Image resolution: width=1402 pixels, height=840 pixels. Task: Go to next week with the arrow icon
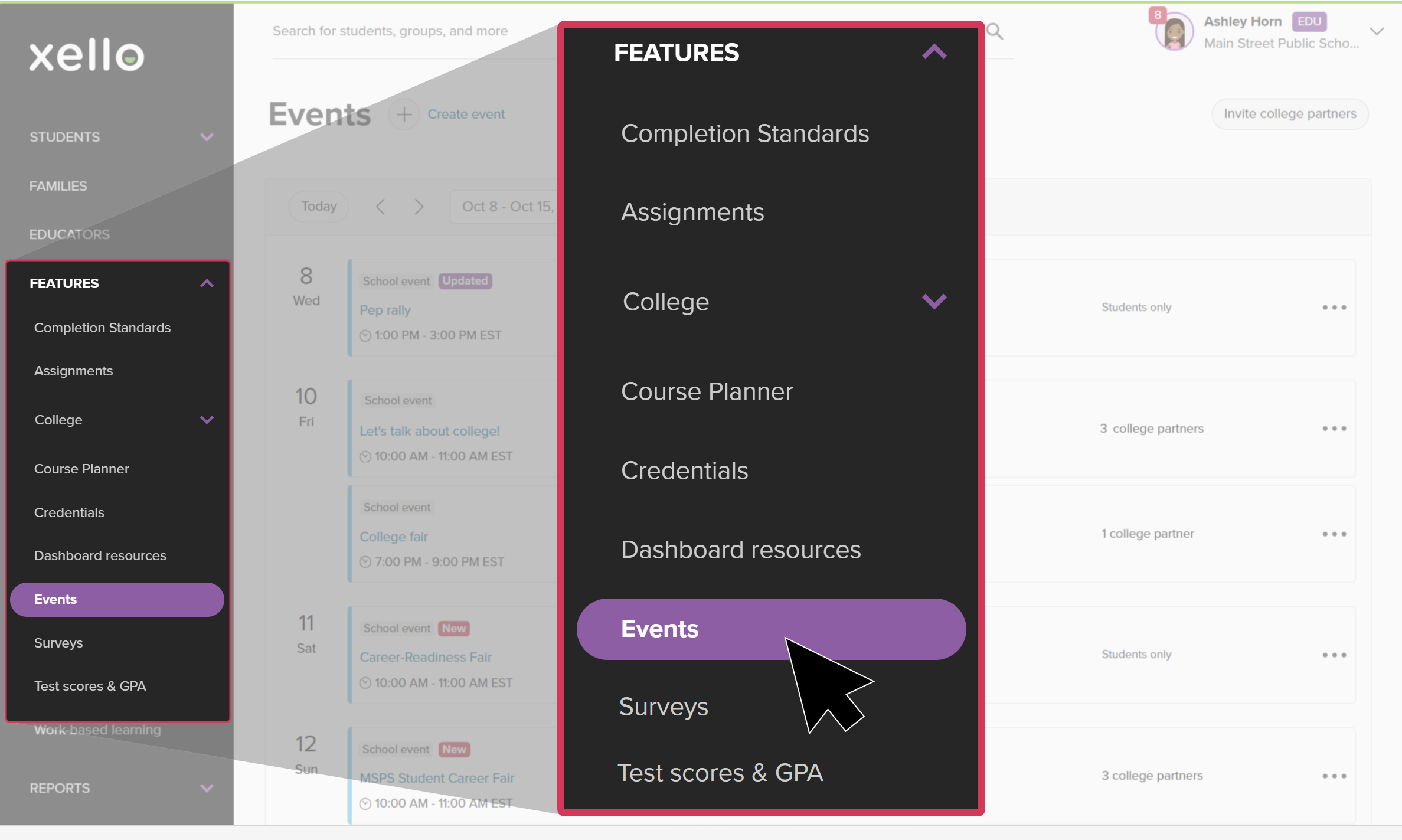tap(419, 207)
